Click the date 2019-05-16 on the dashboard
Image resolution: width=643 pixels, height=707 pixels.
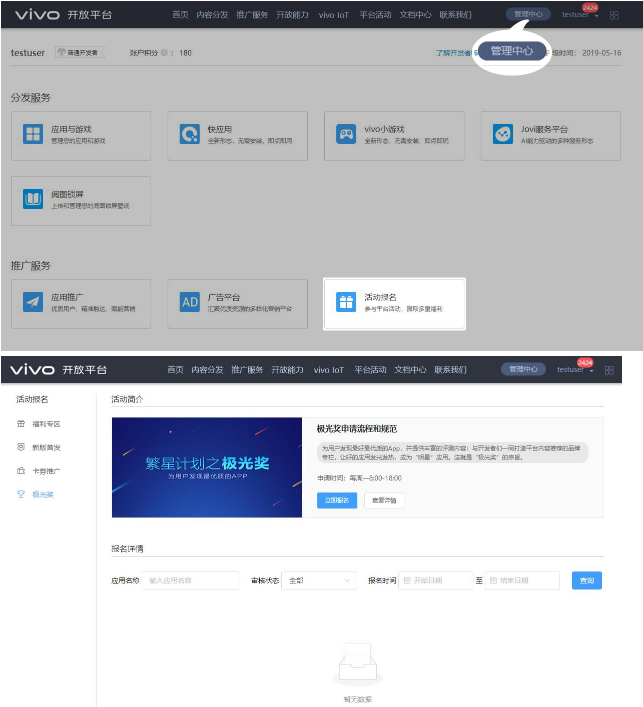pyautogui.click(x=602, y=53)
